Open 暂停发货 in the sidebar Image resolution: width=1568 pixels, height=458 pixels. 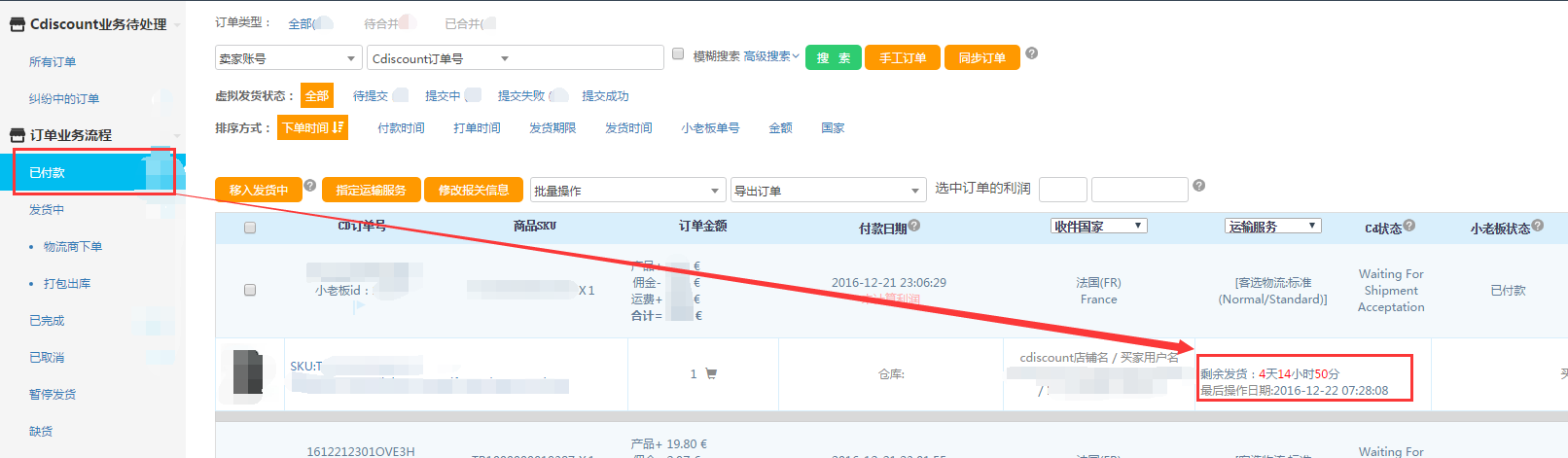click(53, 394)
